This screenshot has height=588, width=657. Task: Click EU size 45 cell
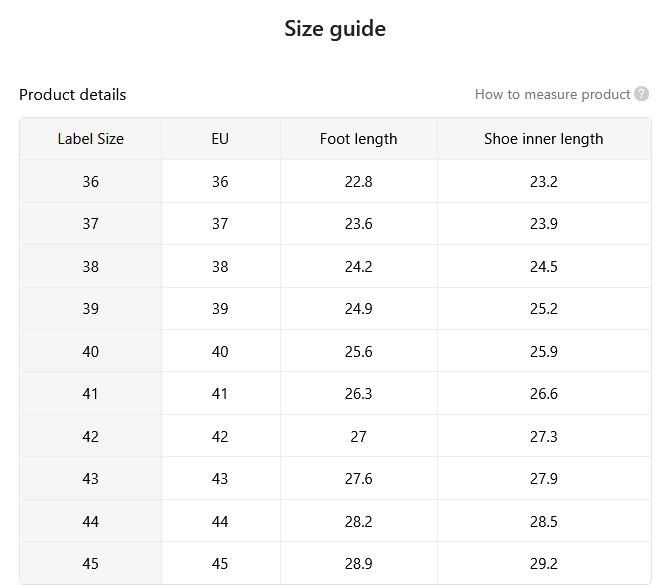click(x=220, y=563)
